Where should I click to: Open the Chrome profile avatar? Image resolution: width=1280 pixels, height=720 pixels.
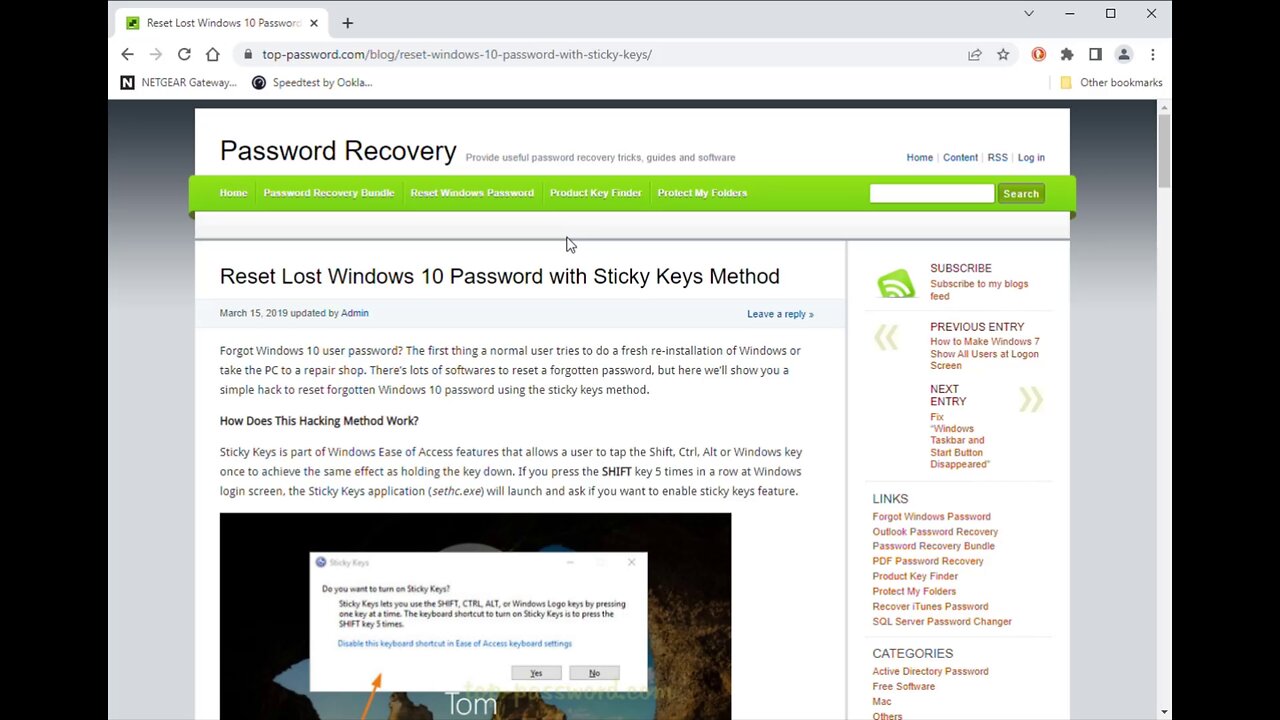click(x=1124, y=55)
